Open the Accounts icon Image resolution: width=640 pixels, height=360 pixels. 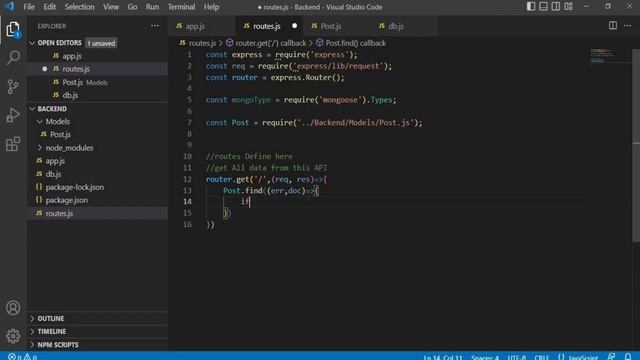click(x=13, y=308)
